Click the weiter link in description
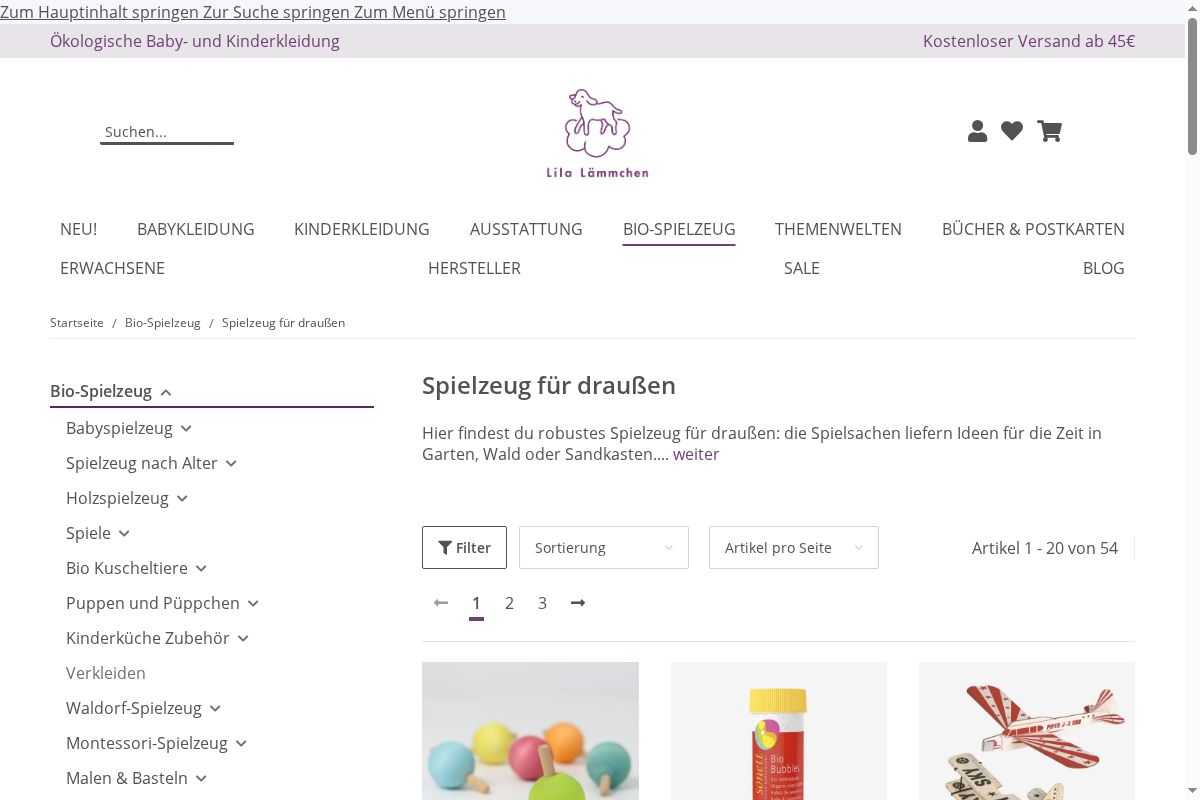Image resolution: width=1200 pixels, height=800 pixels. 696,454
